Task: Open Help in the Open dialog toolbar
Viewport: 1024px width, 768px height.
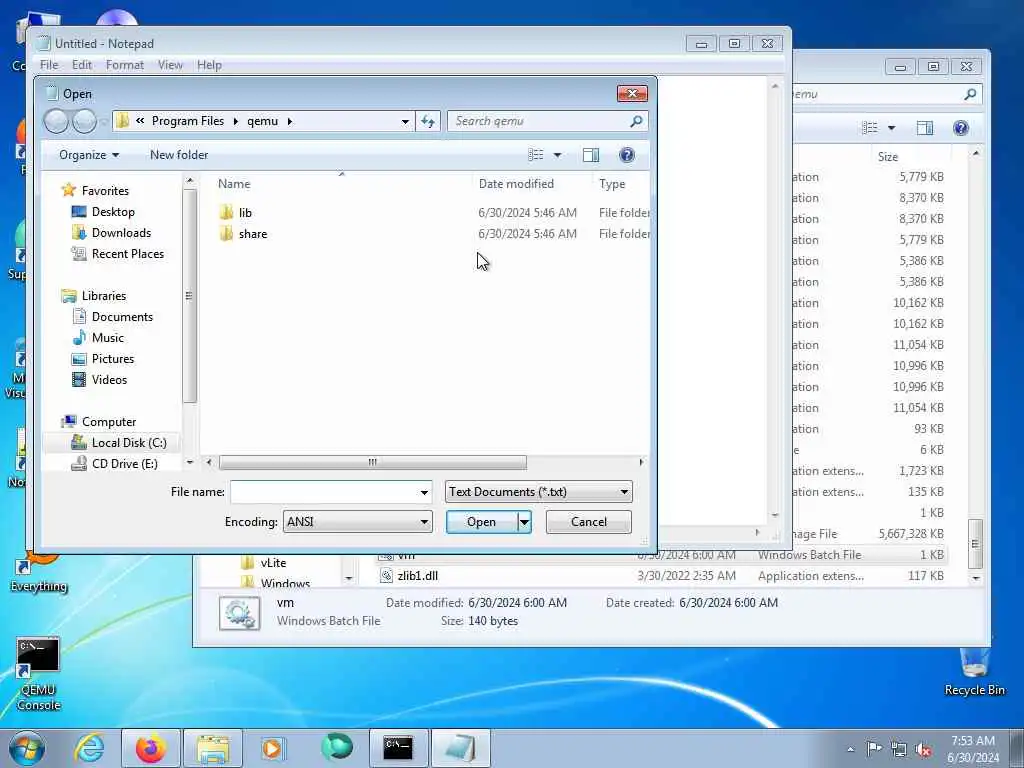Action: click(626, 155)
